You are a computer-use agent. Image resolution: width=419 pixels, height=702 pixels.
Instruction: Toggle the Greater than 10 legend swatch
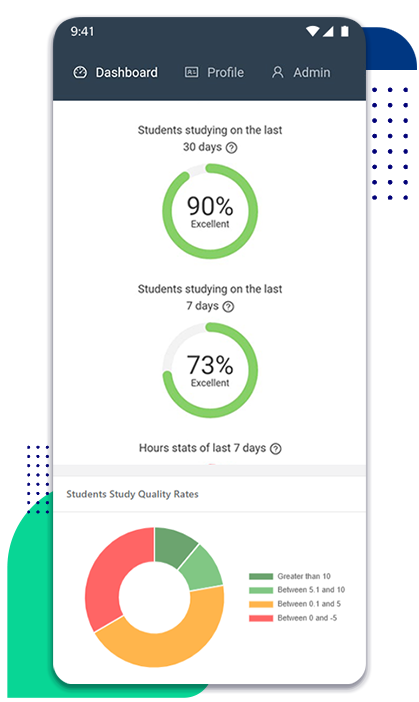point(261,576)
